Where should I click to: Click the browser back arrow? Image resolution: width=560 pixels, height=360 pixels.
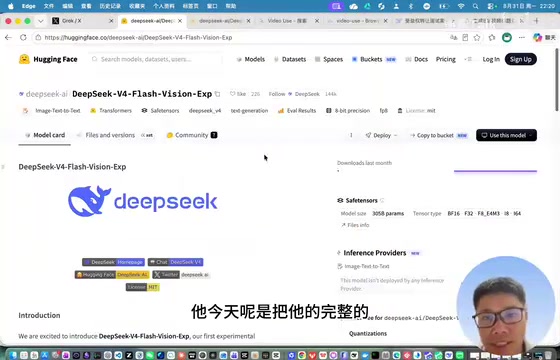(x=9, y=38)
